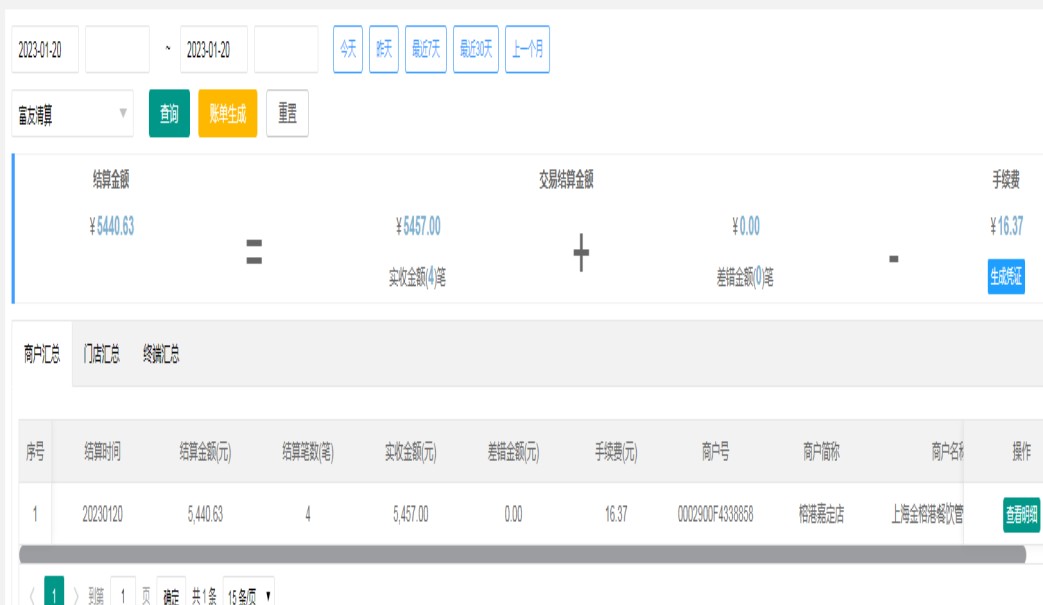The height and width of the screenshot is (605, 1043).
Task: Click the yellow 账单生成 button
Action: tap(227, 114)
